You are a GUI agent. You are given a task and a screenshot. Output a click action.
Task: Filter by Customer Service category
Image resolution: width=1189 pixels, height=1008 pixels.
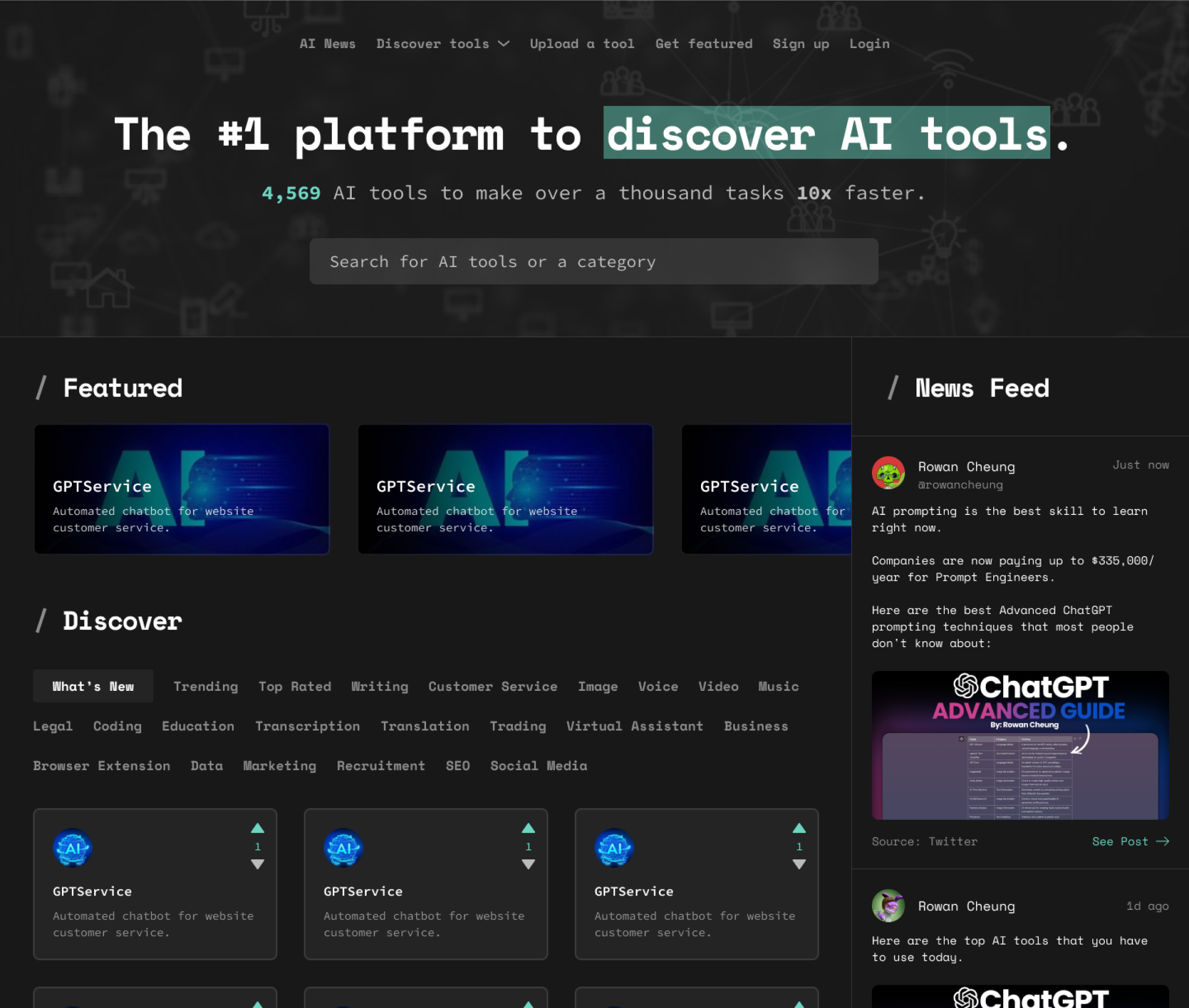coord(493,686)
